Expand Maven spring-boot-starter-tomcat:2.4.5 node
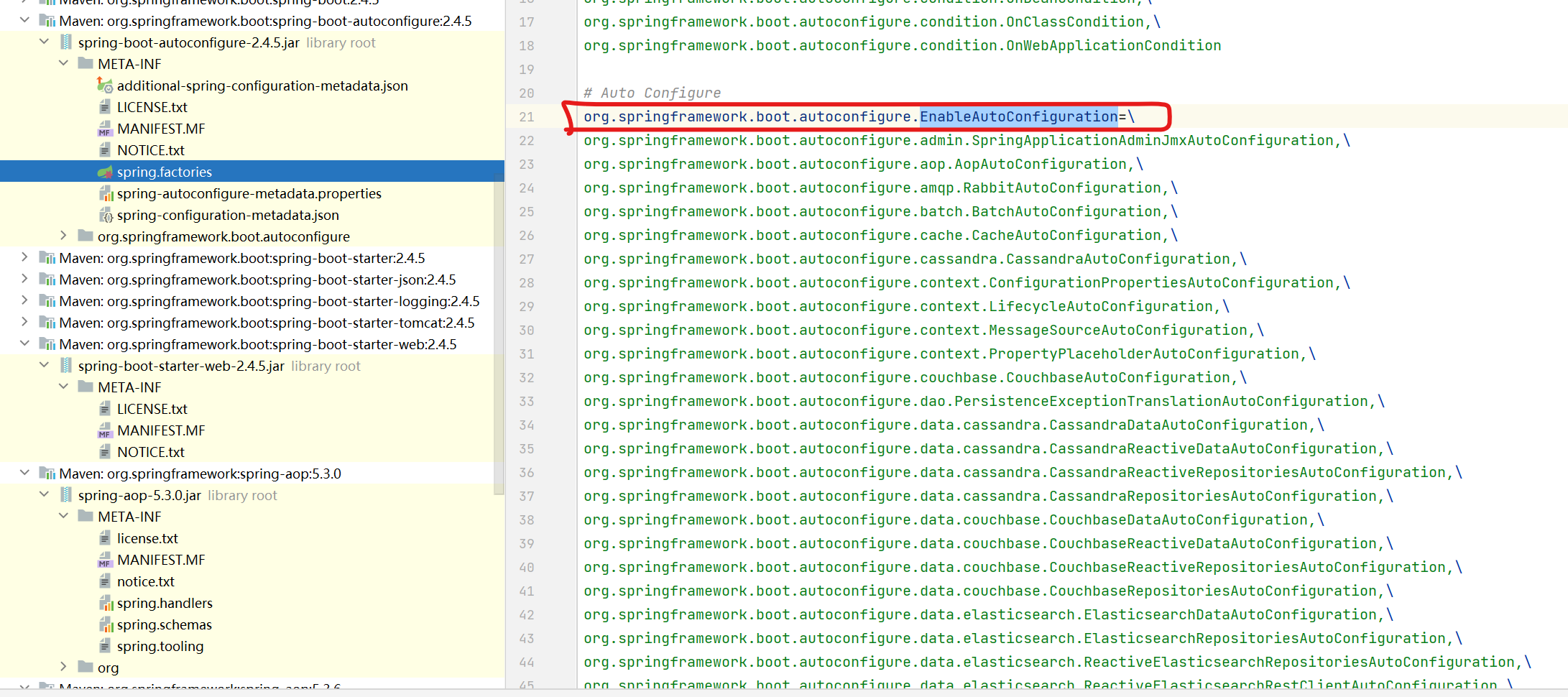Image resolution: width=1568 pixels, height=697 pixels. point(24,322)
